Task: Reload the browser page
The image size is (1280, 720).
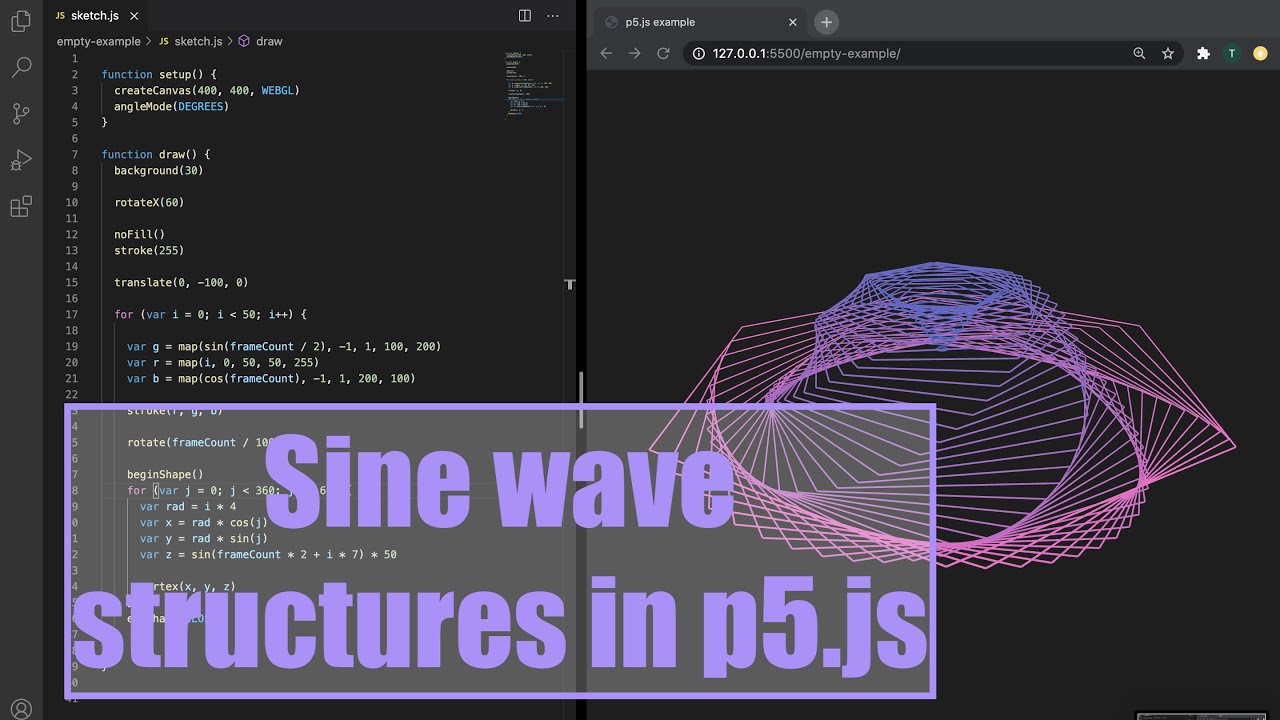Action: [663, 53]
